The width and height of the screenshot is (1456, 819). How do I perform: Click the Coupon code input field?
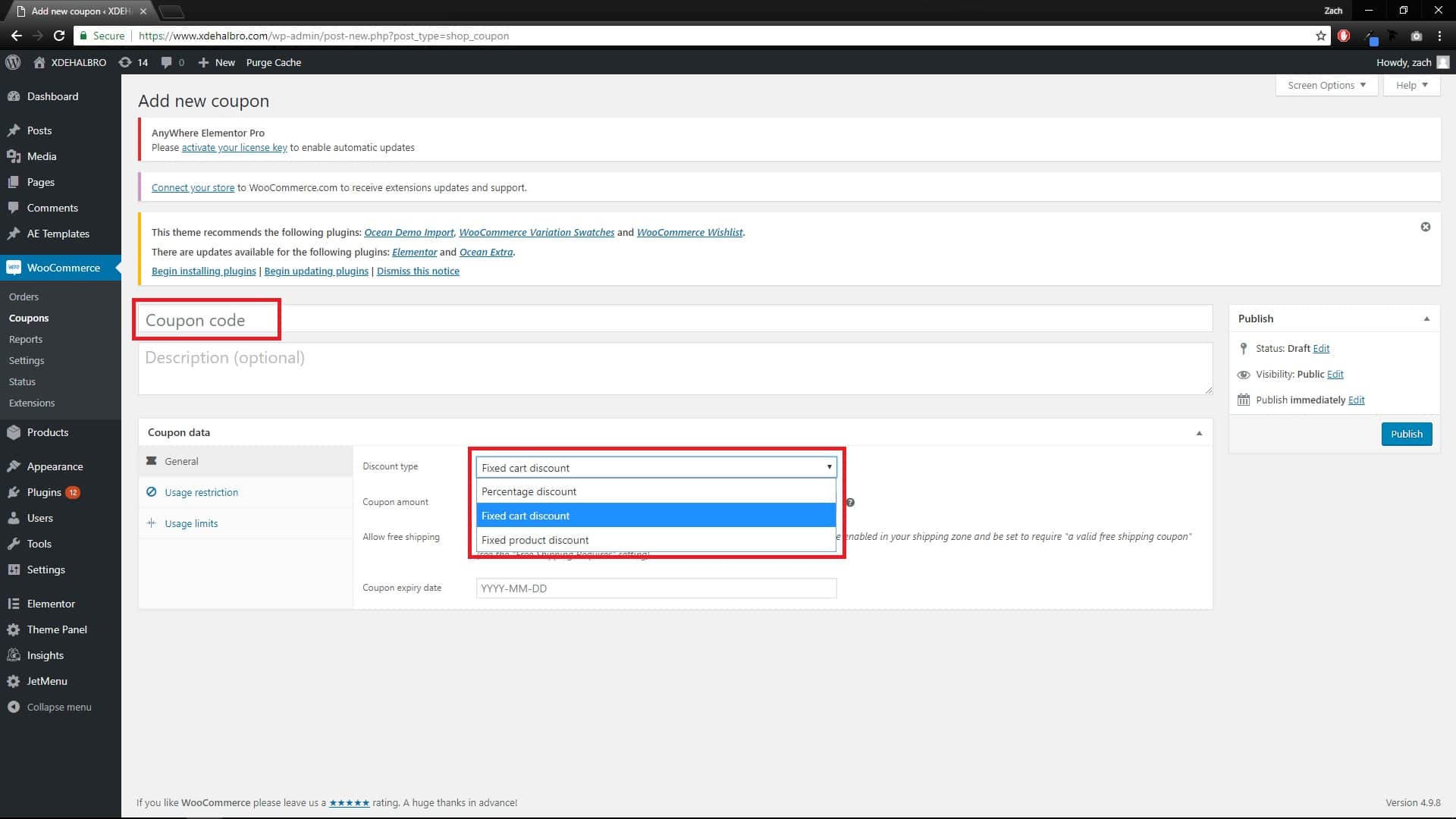point(675,319)
